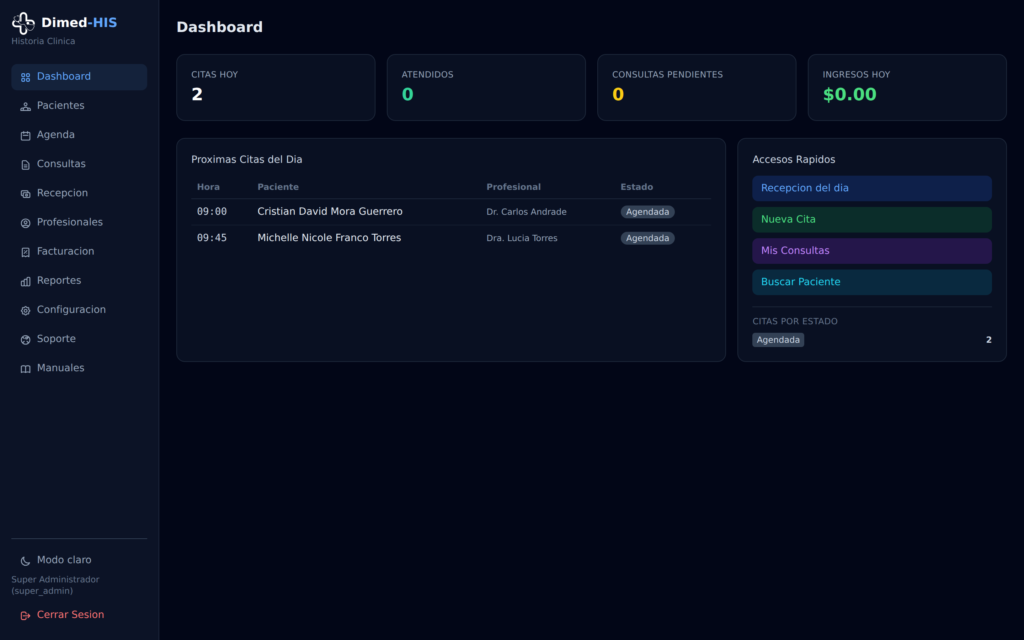This screenshot has height=640, width=1024.
Task: Go to Dashboard in the sidebar
Action: [x=79, y=77]
